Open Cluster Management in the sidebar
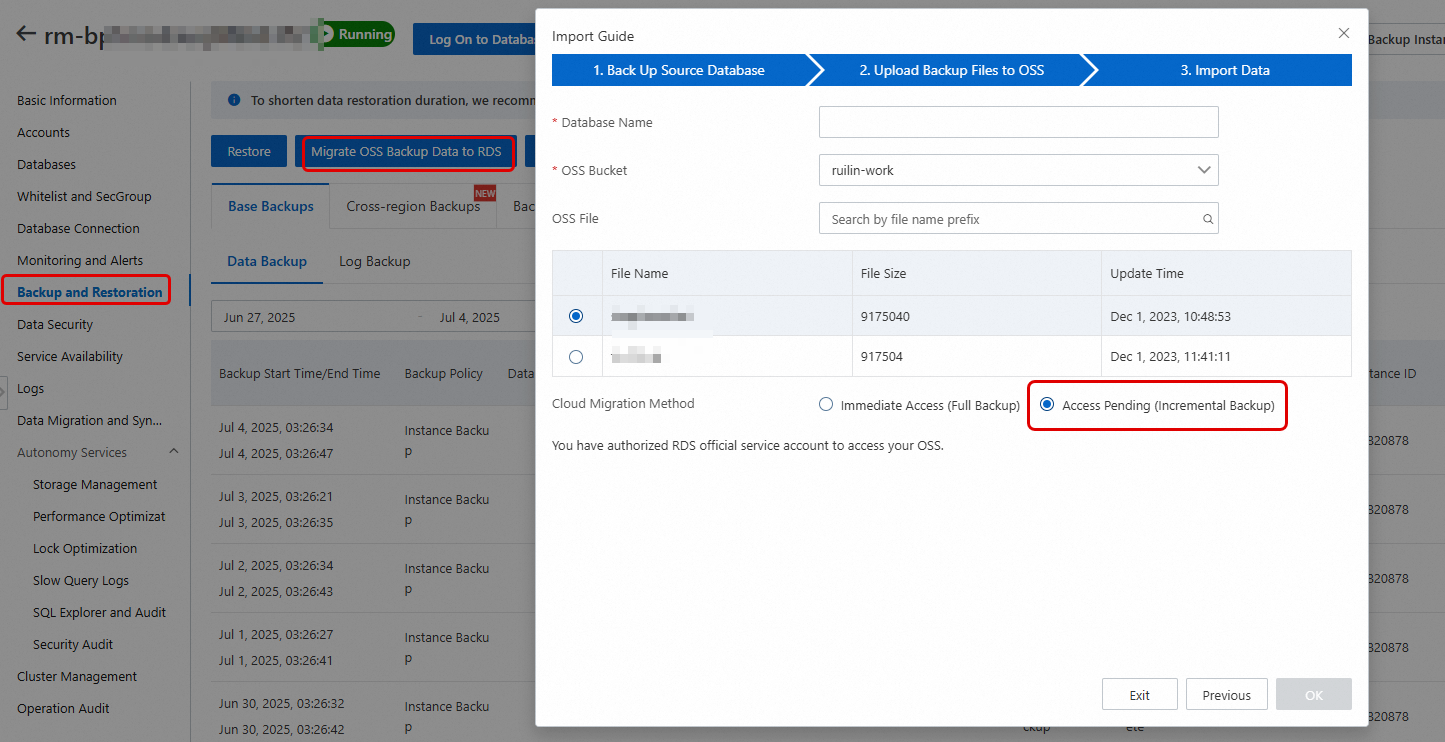1445x742 pixels. pyautogui.click(x=77, y=676)
